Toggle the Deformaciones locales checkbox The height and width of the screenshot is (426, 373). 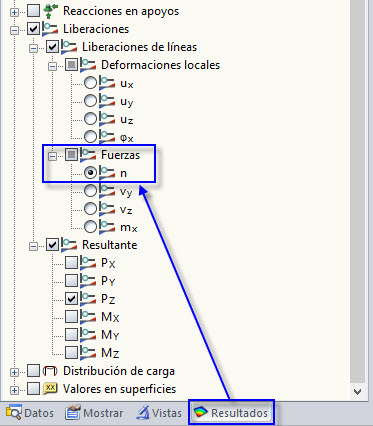(71, 65)
